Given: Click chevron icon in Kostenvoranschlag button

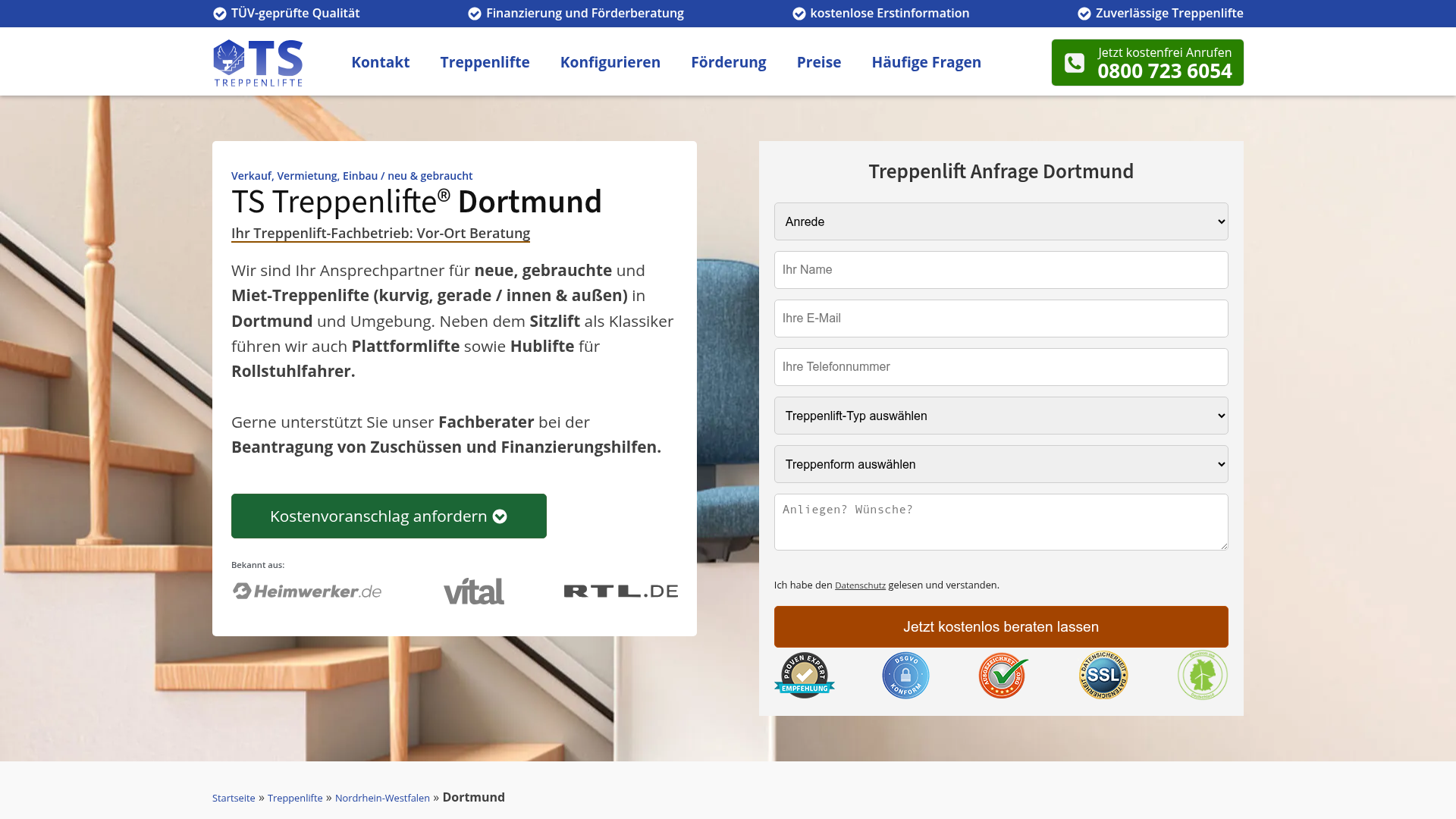Looking at the screenshot, I should (x=500, y=516).
